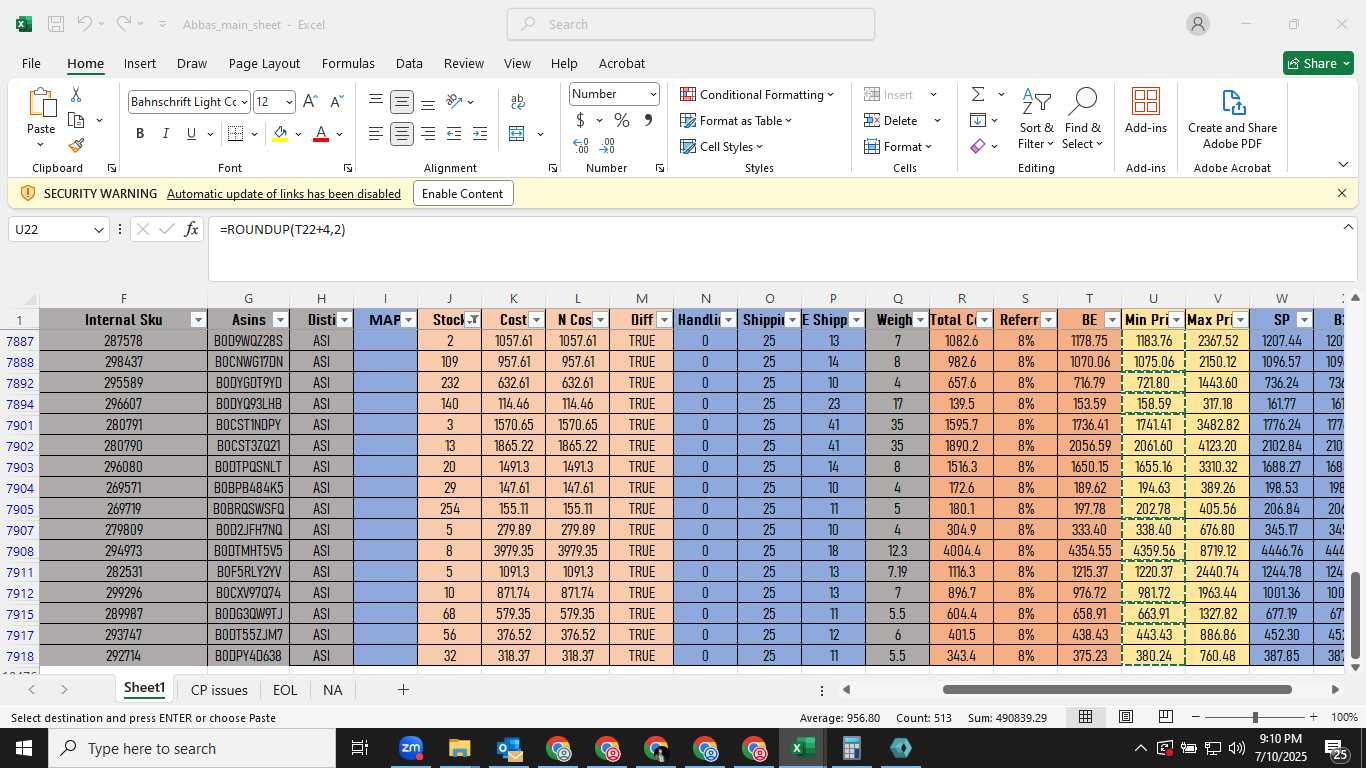Toggle Underline formatting
Screen dimensions: 1366x768
point(191,134)
